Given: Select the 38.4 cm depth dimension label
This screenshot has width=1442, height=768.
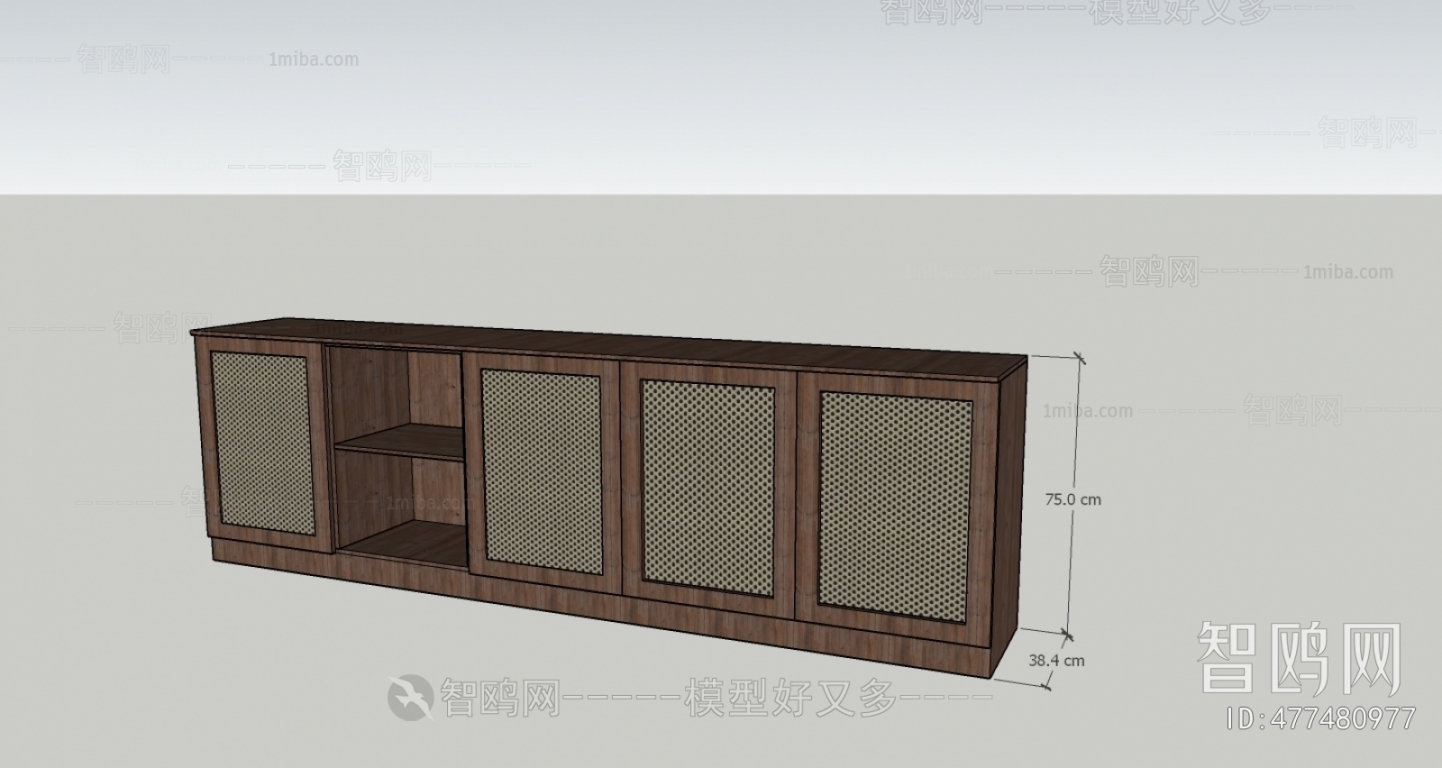Looking at the screenshot, I should point(1056,660).
